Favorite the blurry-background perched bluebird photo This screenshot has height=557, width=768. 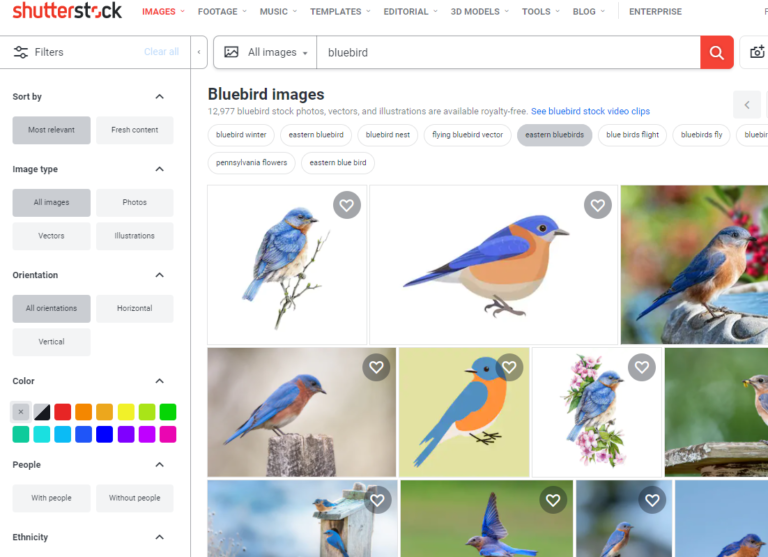[x=652, y=500]
